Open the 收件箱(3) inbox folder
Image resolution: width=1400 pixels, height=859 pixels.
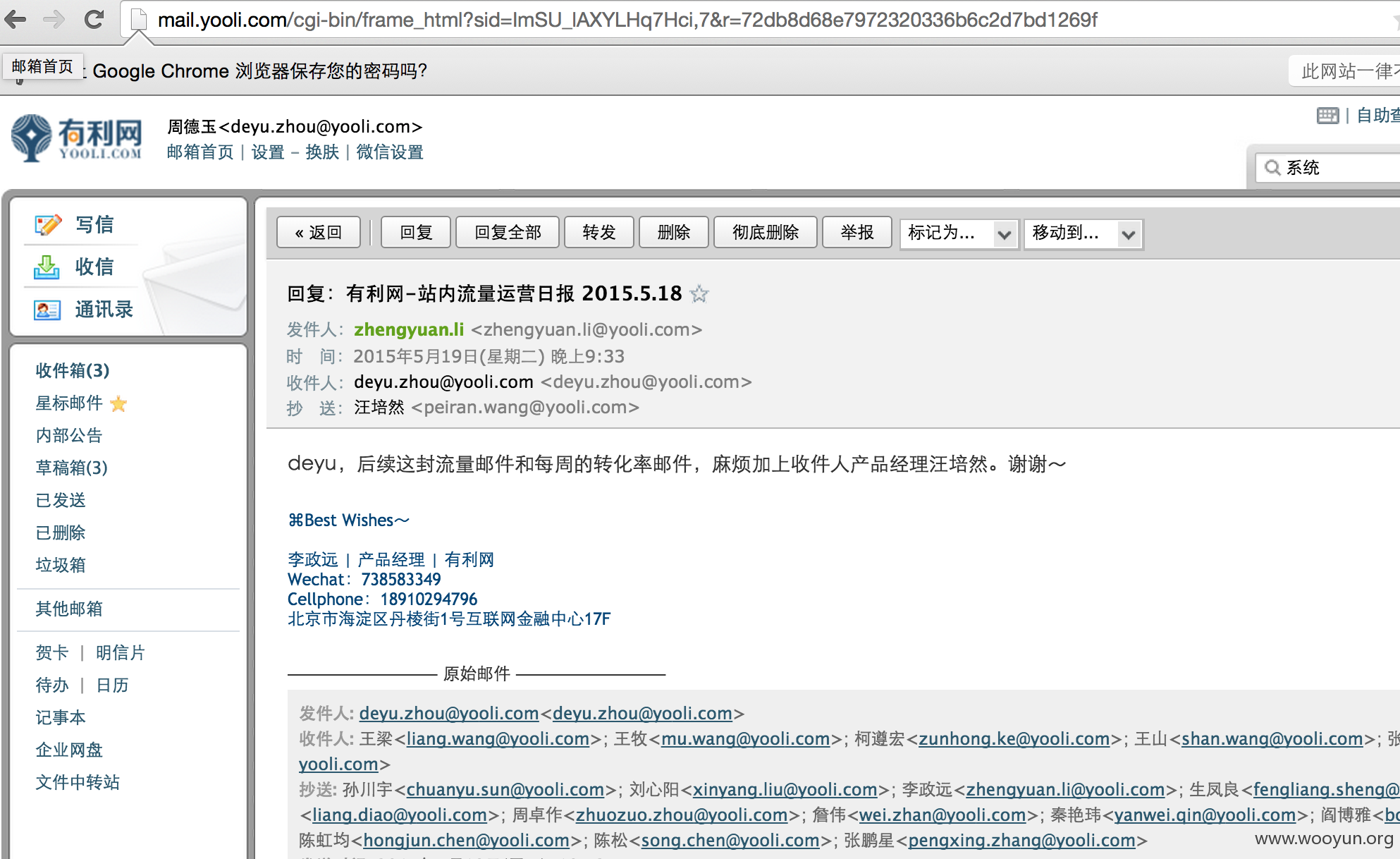tap(73, 371)
